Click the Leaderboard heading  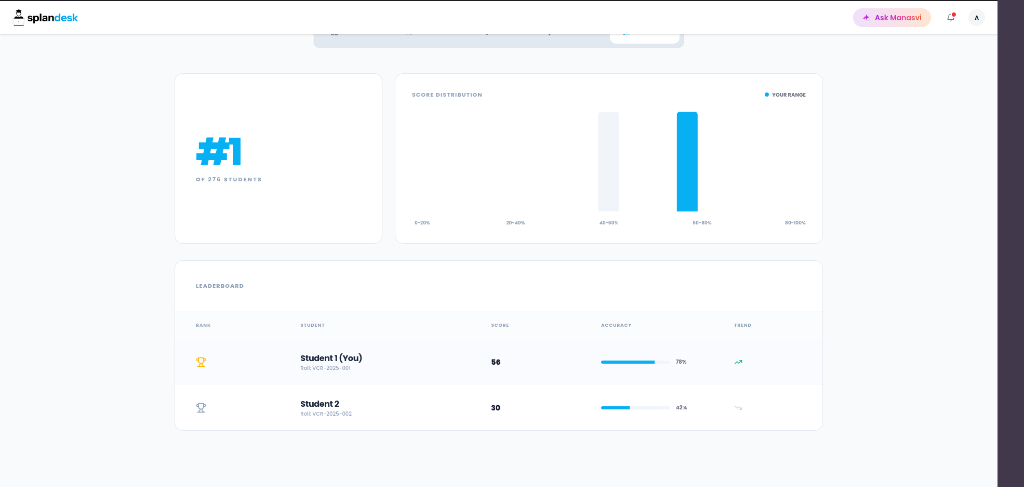pos(219,286)
